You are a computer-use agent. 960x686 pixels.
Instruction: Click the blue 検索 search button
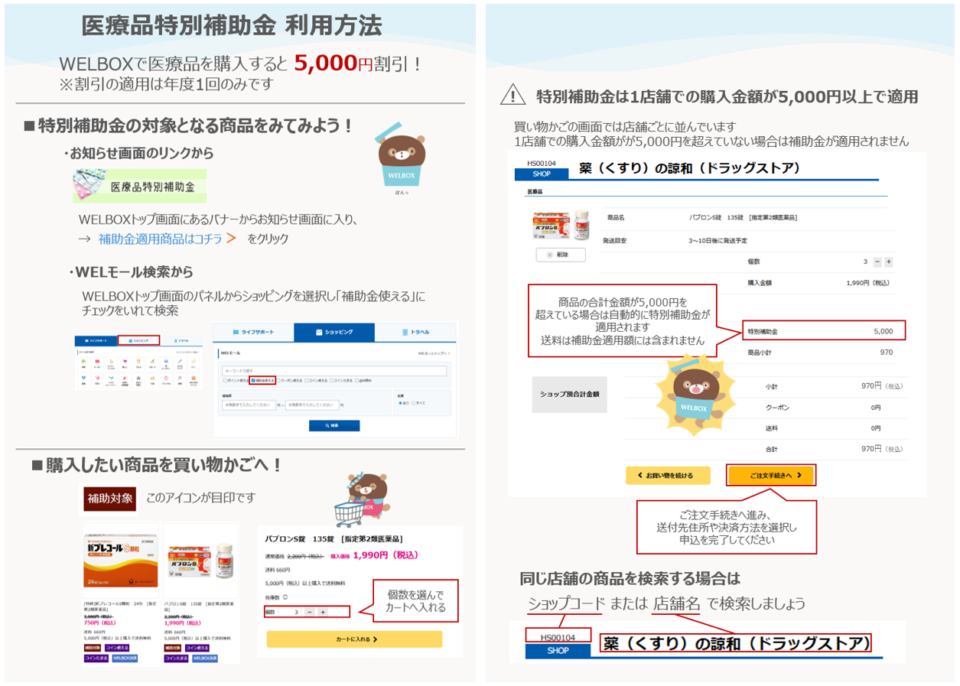(334, 426)
